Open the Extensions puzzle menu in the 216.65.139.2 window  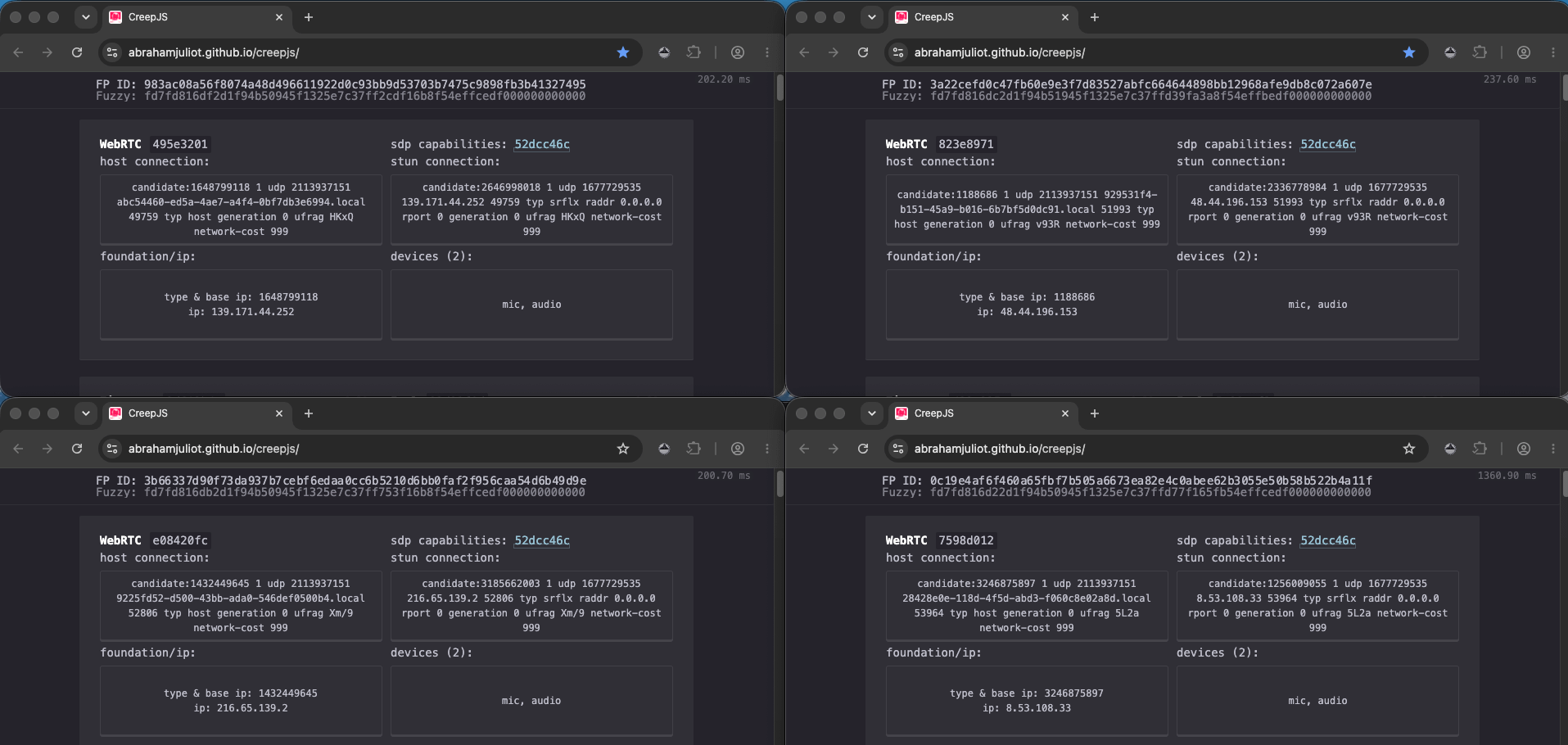[694, 449]
